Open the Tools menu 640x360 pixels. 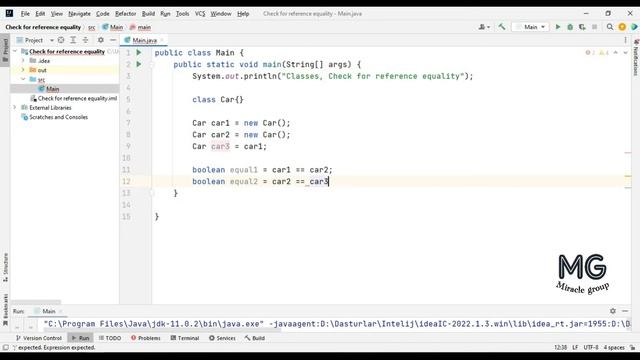(182, 13)
